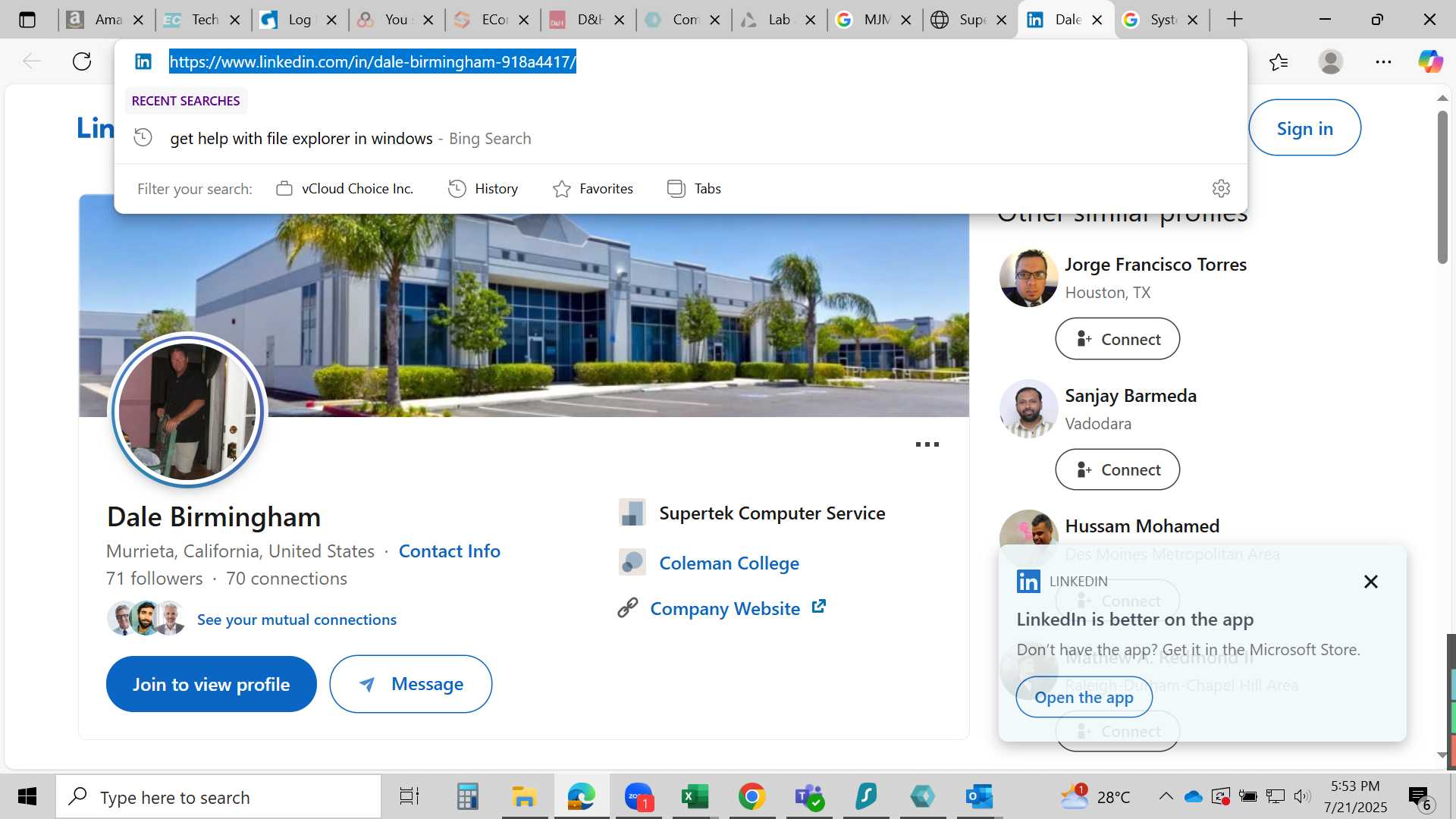Switch to Excel in the taskbar

point(695,797)
